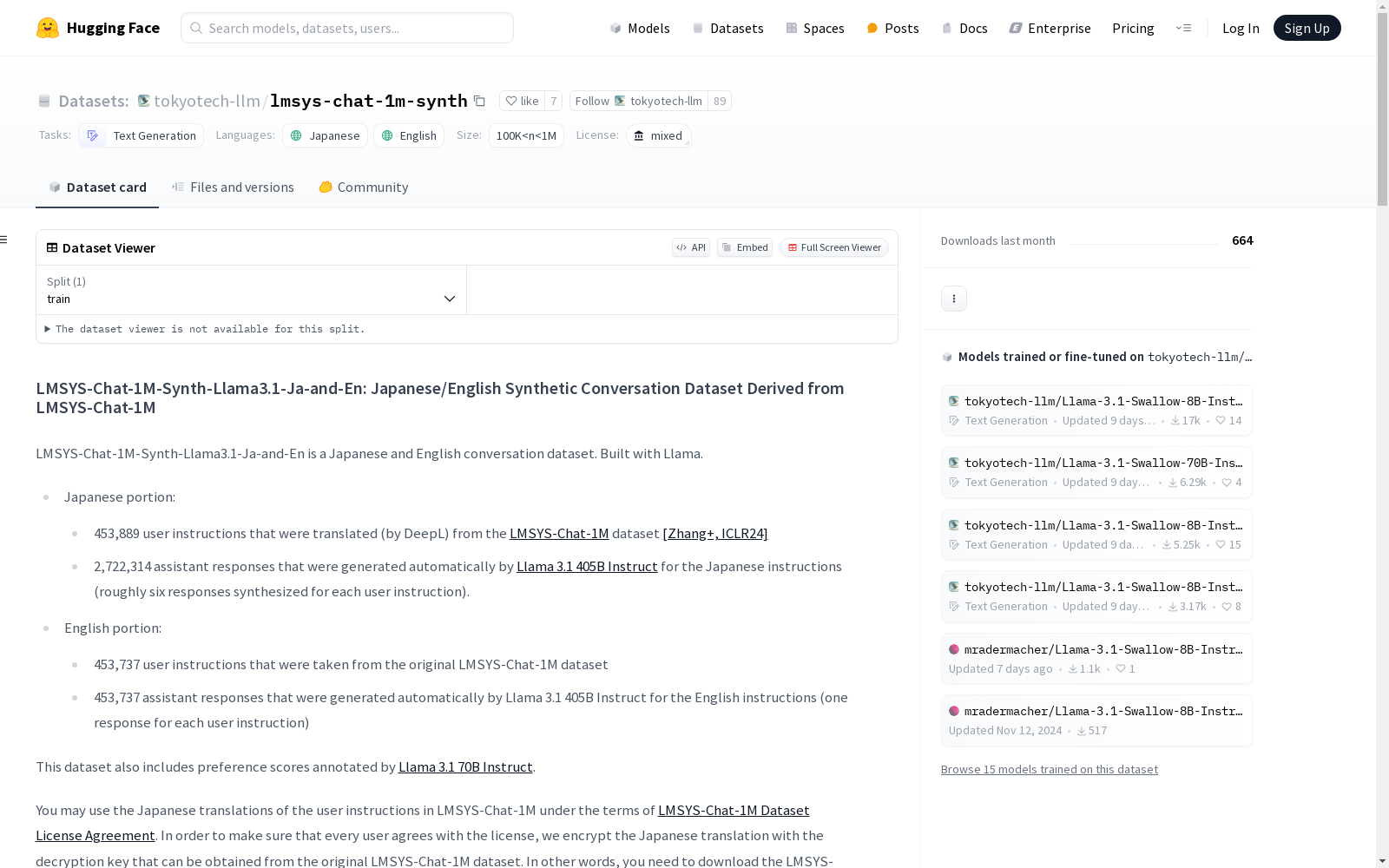The height and width of the screenshot is (868, 1389).
Task: Click the Sign Up button
Action: click(x=1307, y=28)
